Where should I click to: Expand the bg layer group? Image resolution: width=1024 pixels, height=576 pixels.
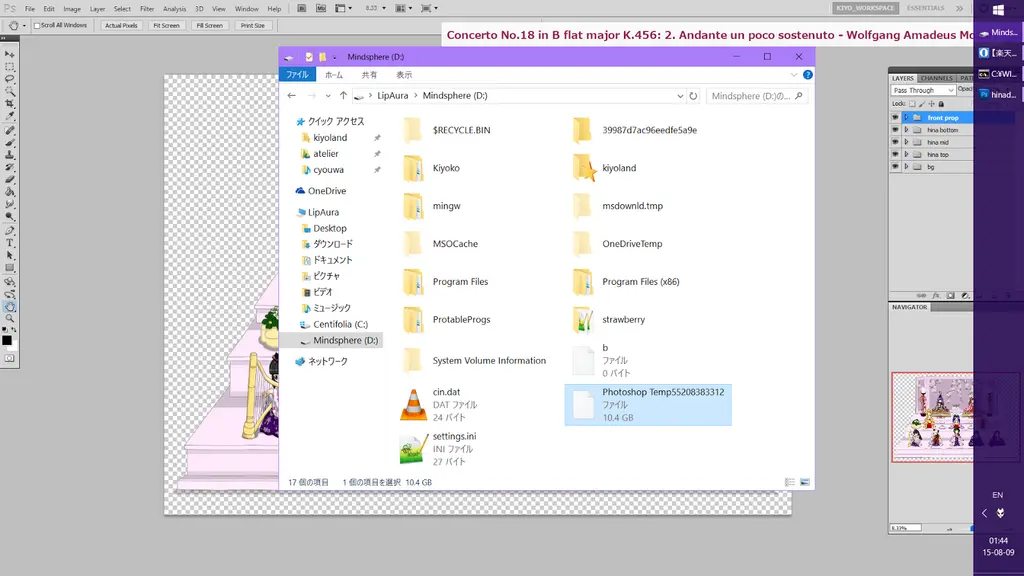(906, 167)
